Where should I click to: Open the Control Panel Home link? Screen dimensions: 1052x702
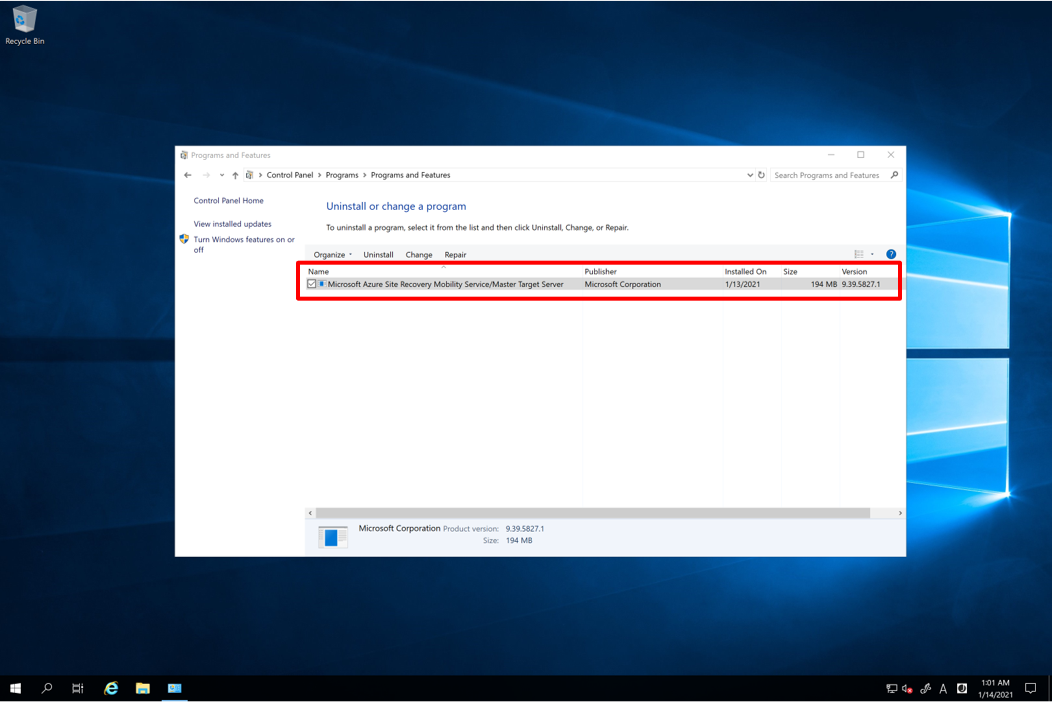[x=229, y=201]
